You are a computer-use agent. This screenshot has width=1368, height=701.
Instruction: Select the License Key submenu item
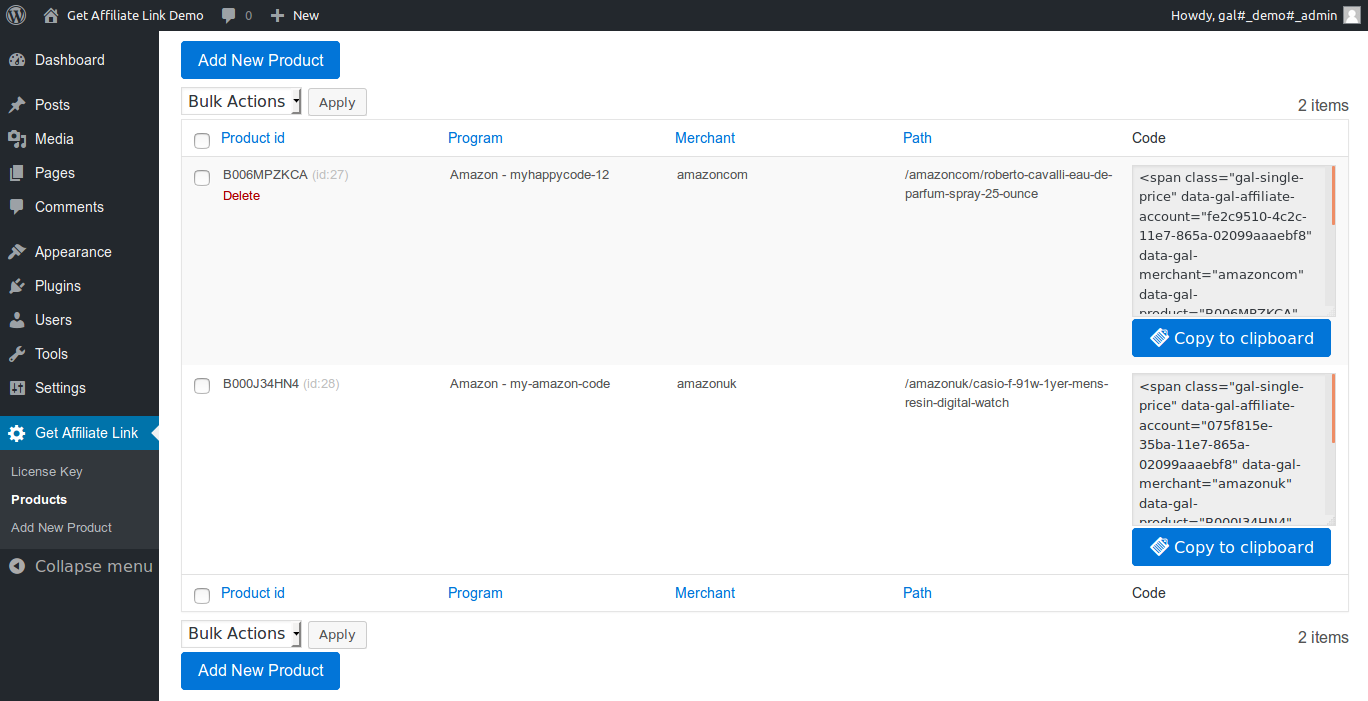[47, 471]
